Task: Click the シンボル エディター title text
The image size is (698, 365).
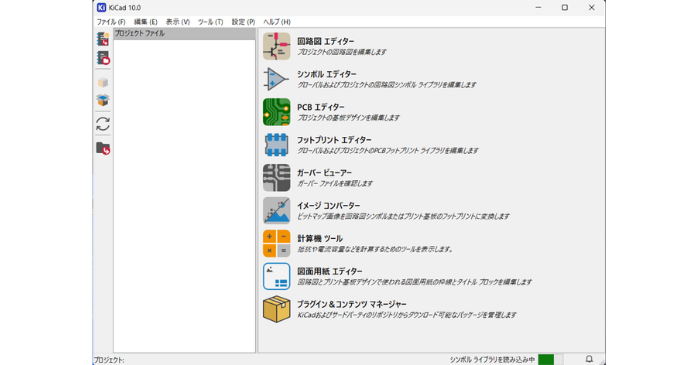Action: click(327, 74)
